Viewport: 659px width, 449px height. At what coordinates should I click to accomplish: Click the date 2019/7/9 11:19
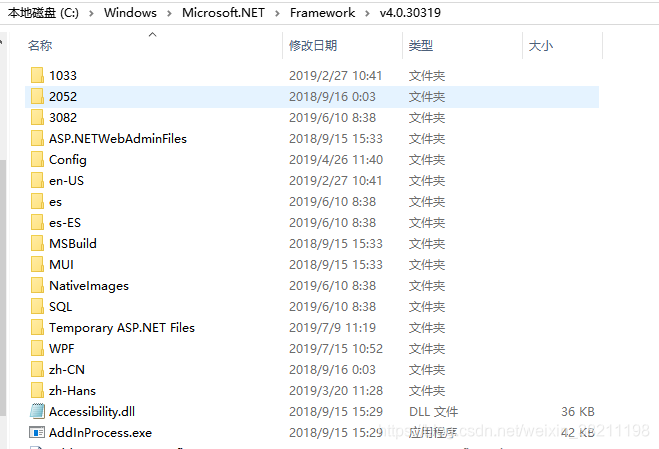click(x=332, y=328)
